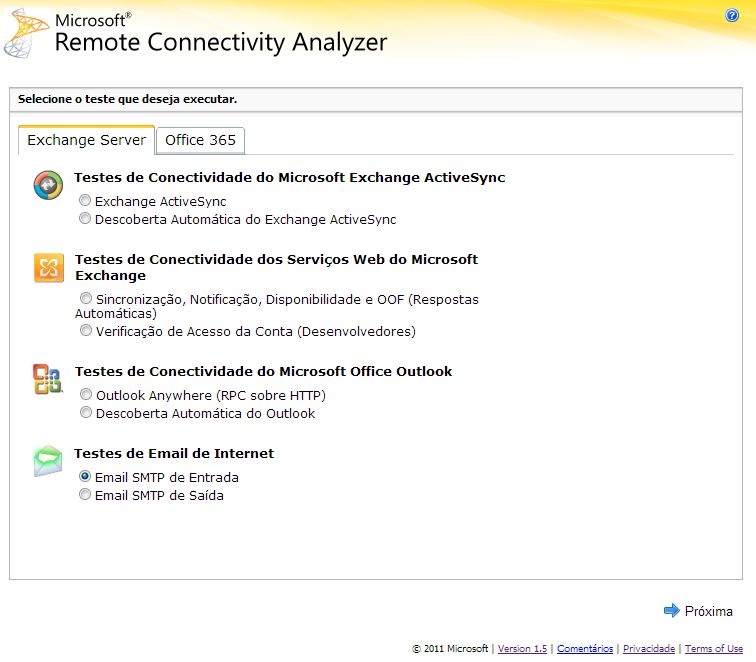Click the Remote Connectivity Analyzer logo

click(27, 32)
